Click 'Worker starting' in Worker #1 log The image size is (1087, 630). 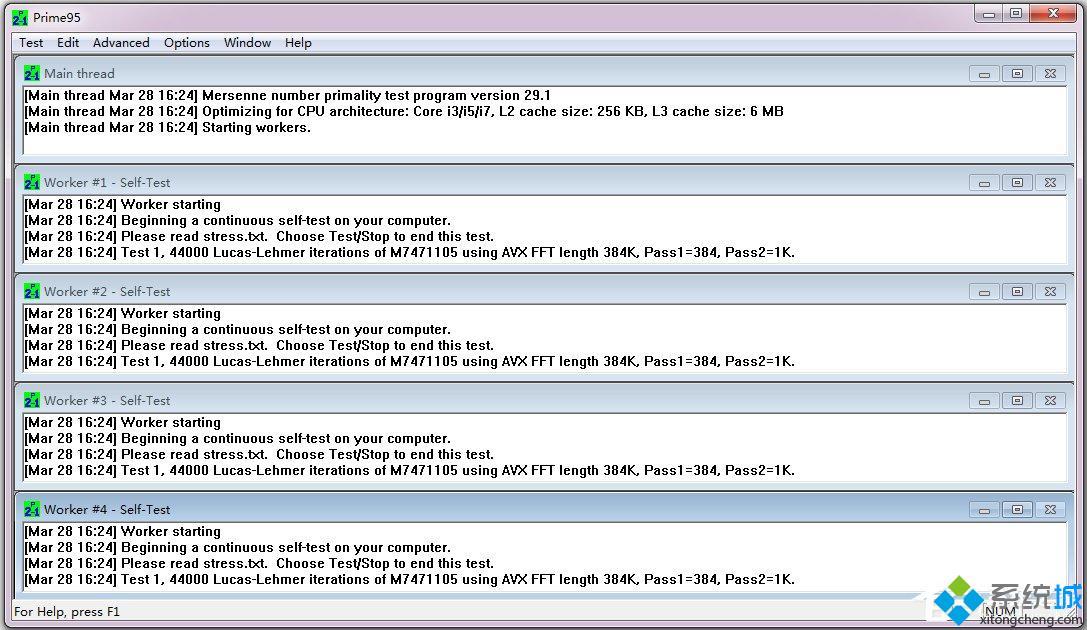pyautogui.click(x=123, y=204)
